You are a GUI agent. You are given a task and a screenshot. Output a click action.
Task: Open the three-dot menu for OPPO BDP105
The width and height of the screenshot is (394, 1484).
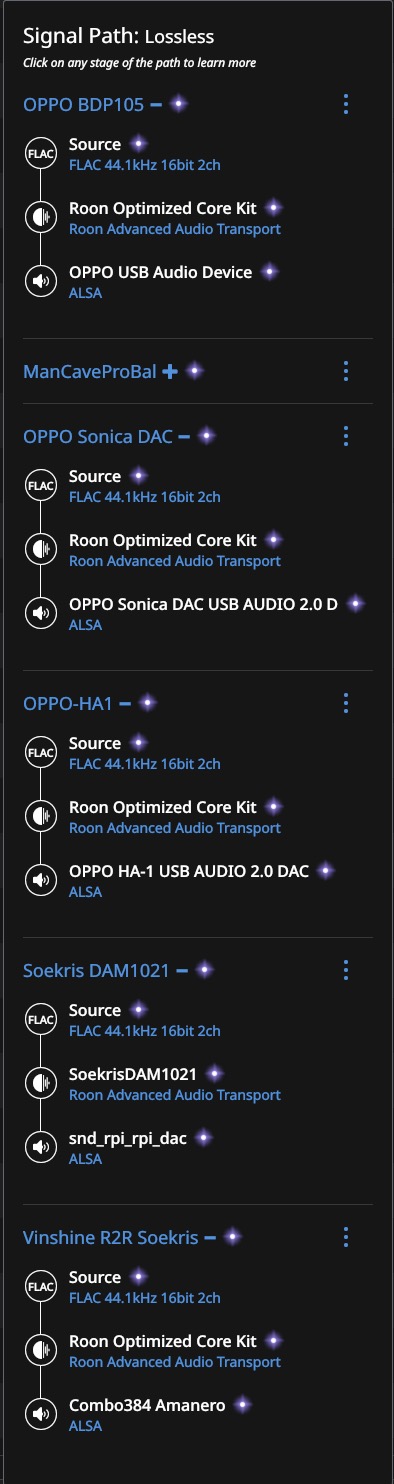pos(345,104)
